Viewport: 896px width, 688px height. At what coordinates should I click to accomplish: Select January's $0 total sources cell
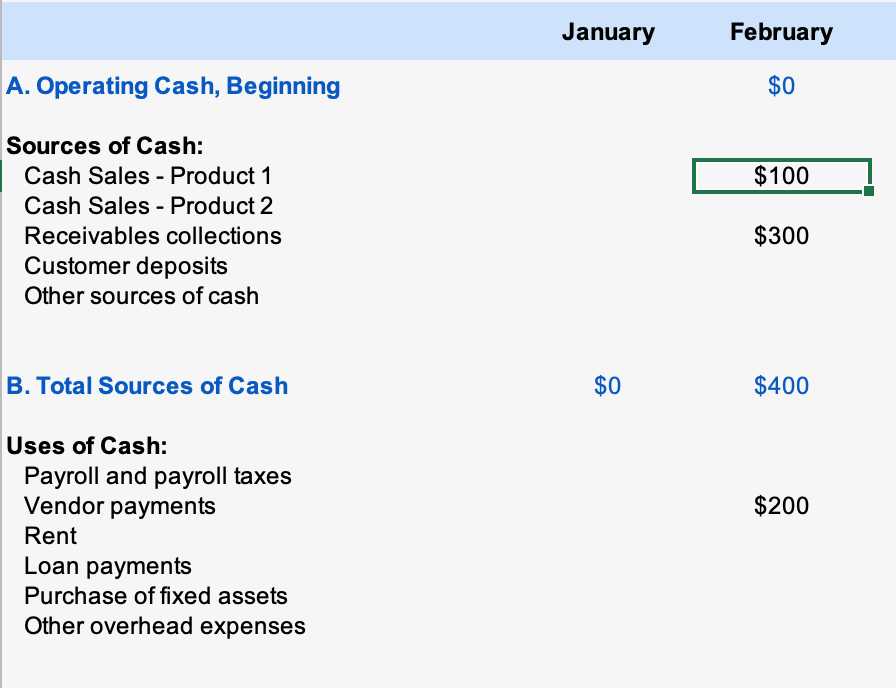(607, 386)
